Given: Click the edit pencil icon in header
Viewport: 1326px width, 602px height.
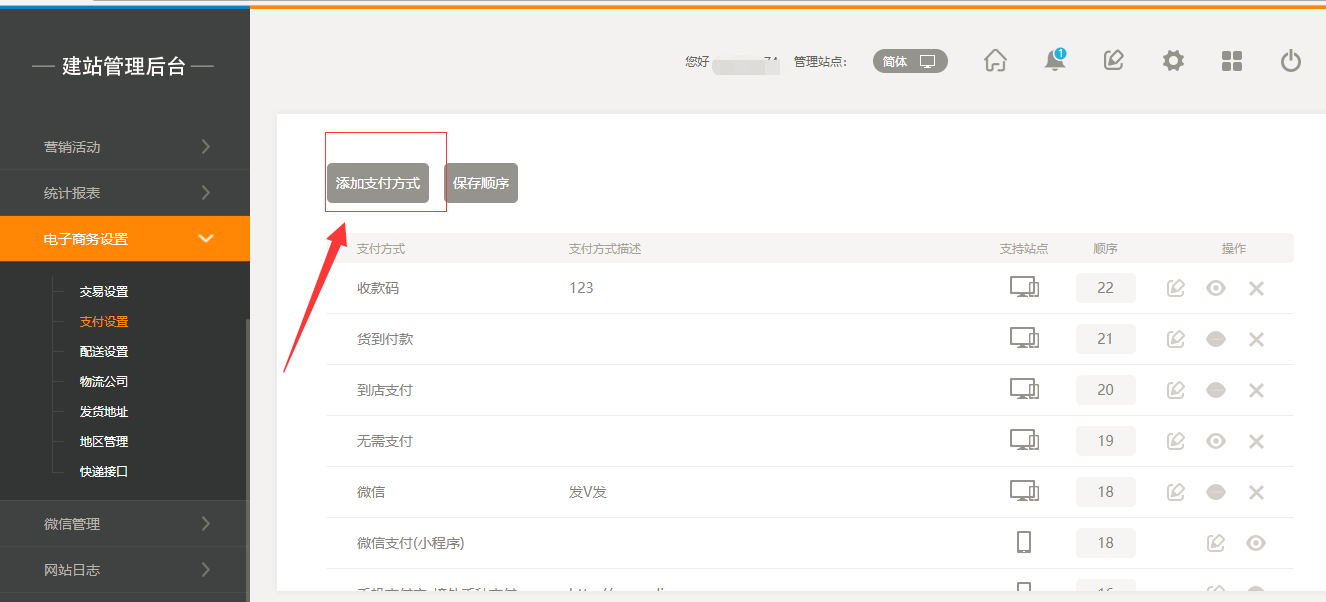Looking at the screenshot, I should click(1113, 61).
